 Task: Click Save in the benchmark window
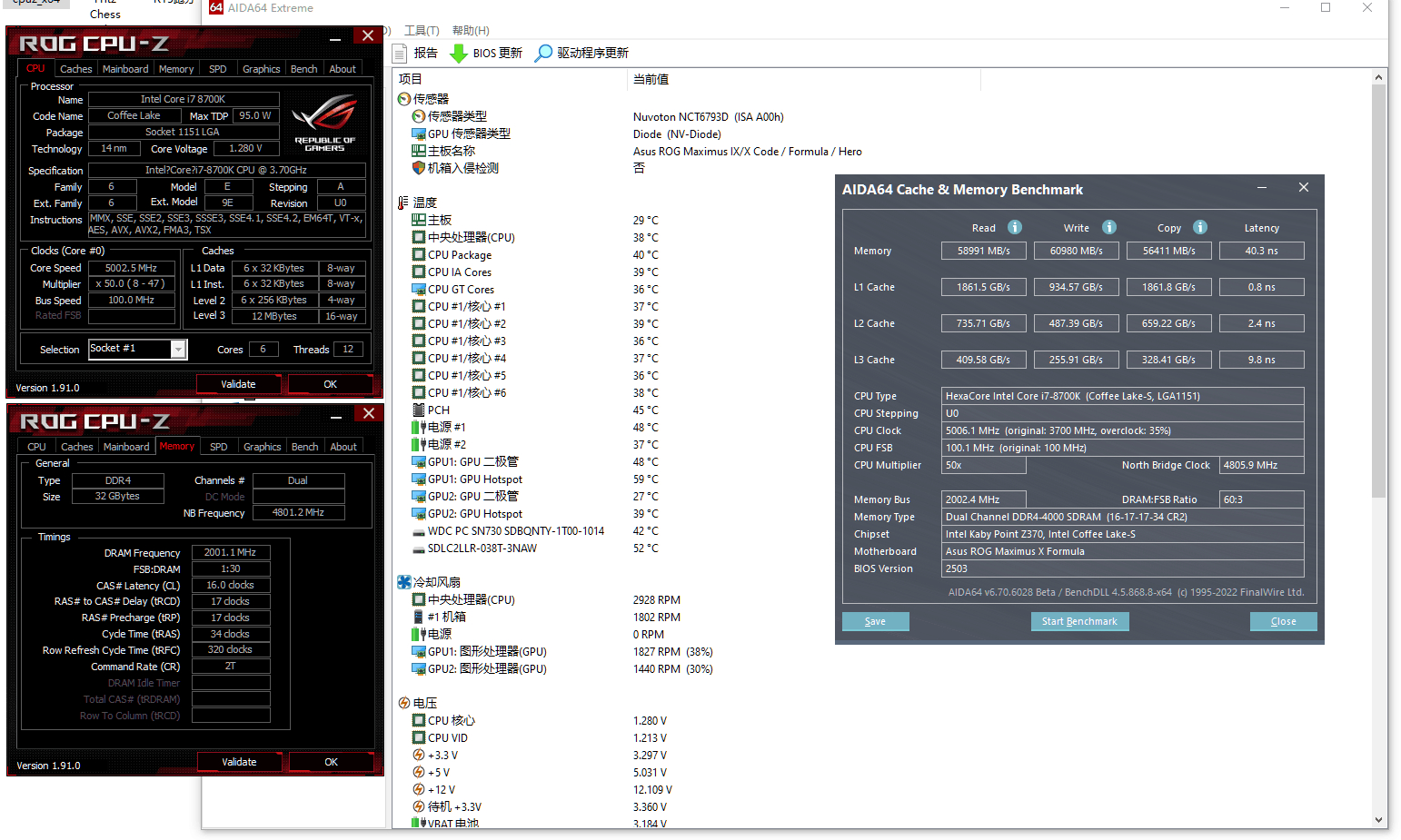click(876, 621)
